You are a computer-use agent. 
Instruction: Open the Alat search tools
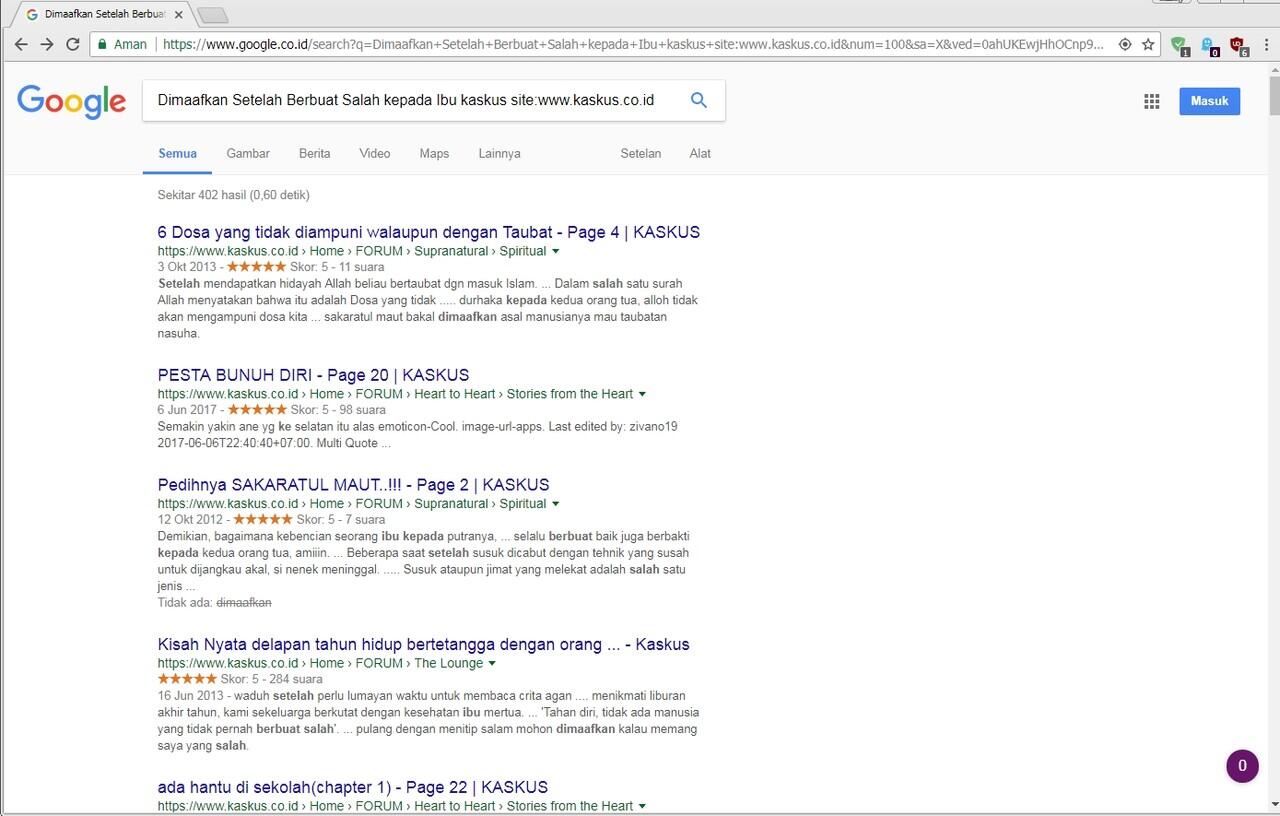[x=700, y=153]
